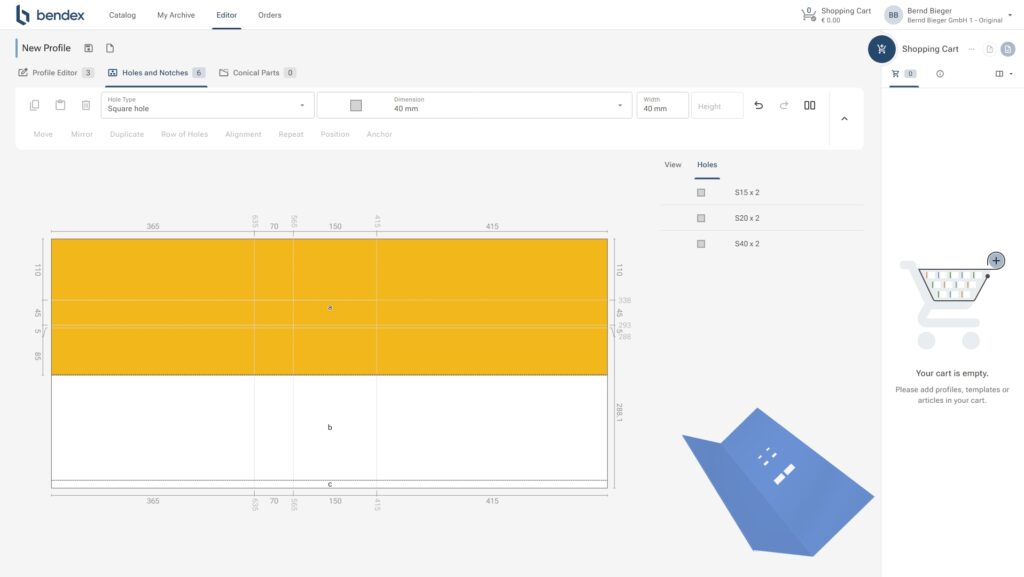Open the Orders page link
The width and height of the screenshot is (1024, 577).
tap(269, 15)
